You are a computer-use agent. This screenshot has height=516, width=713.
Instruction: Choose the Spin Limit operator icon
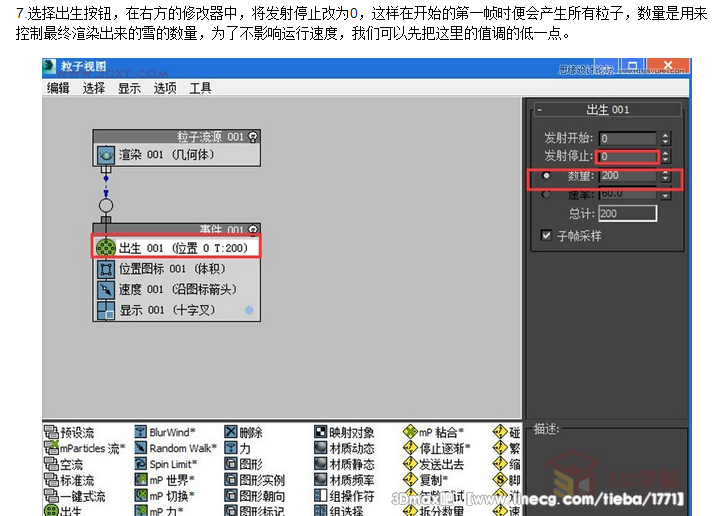pyautogui.click(x=141, y=464)
